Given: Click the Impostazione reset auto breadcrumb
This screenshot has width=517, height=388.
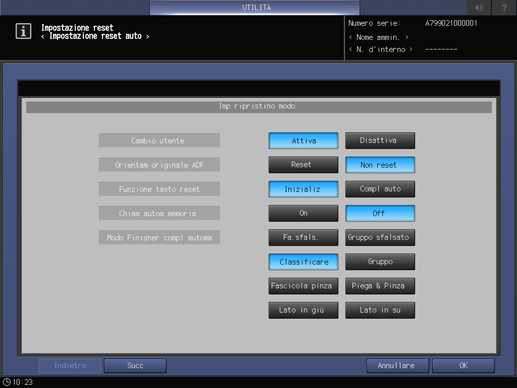Looking at the screenshot, I should coord(95,36).
